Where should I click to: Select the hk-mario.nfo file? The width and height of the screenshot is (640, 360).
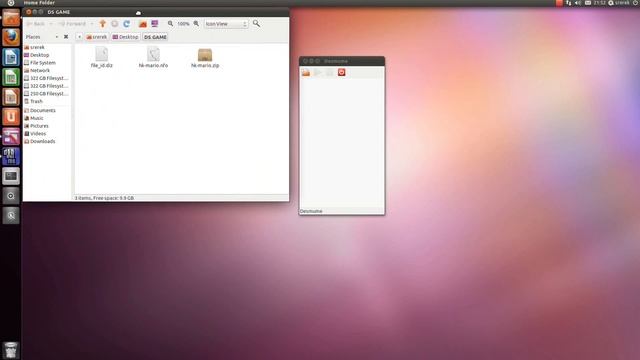point(153,58)
